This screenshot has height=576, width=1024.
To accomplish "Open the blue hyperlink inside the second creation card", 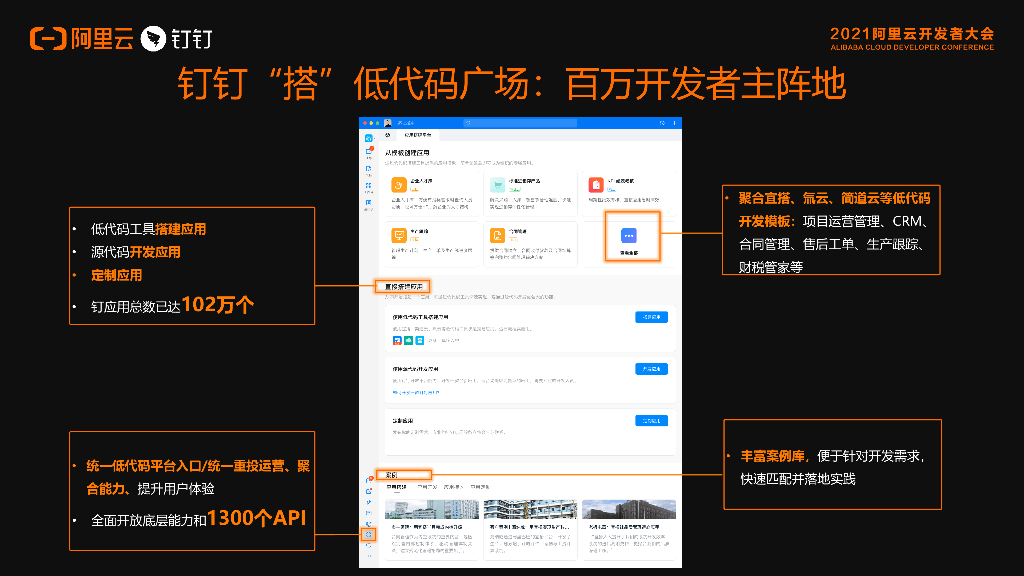I will tap(415, 392).
